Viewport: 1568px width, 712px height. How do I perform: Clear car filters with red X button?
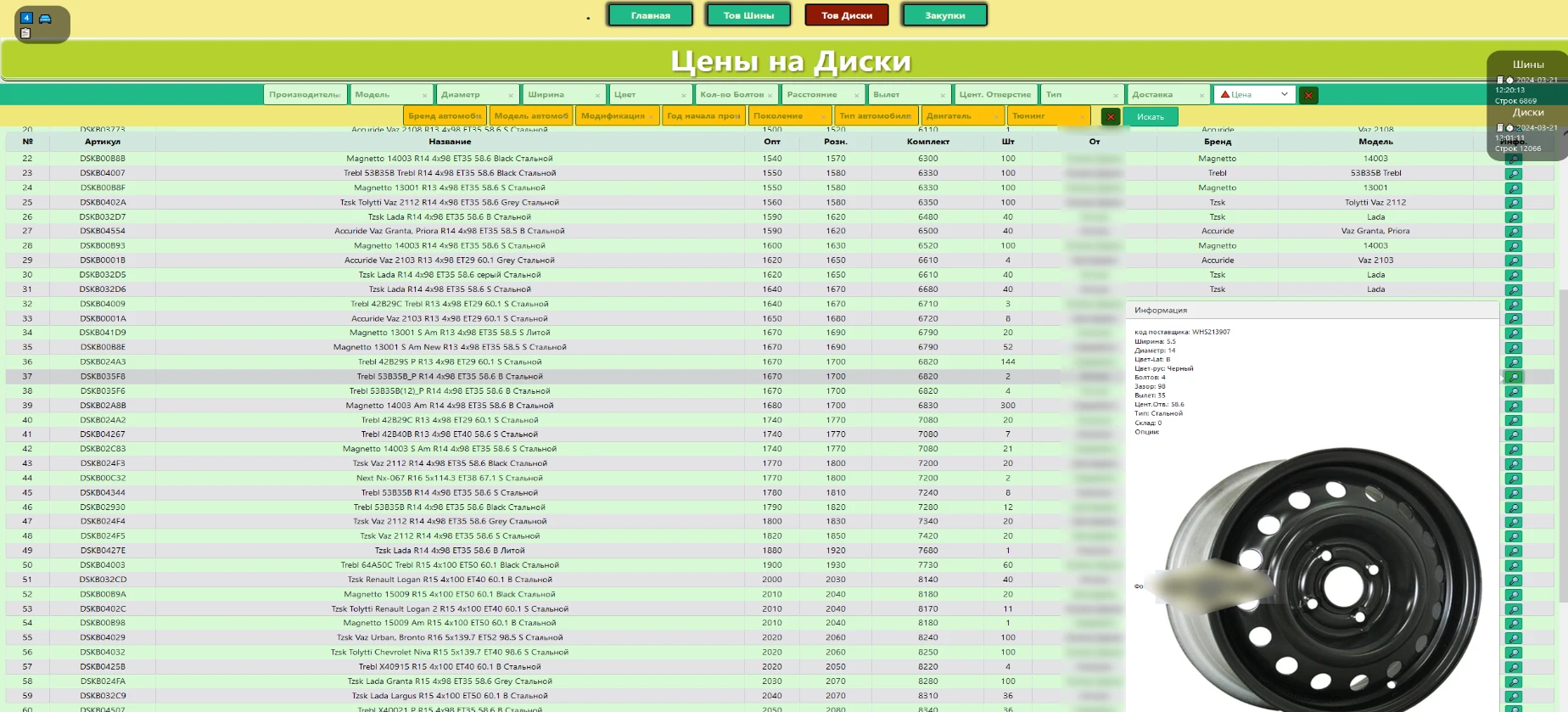(x=1111, y=116)
